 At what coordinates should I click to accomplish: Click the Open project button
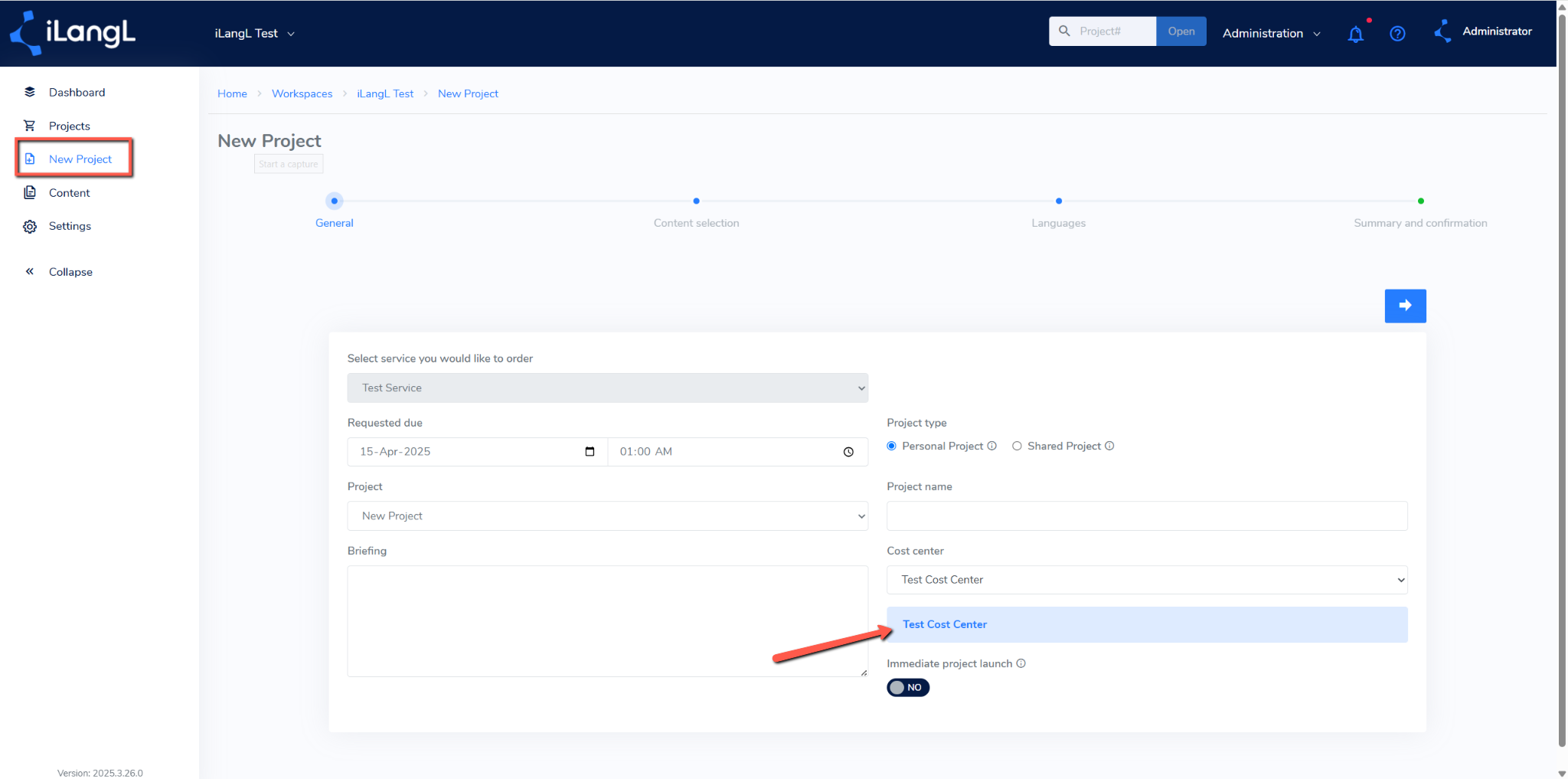click(x=1181, y=31)
